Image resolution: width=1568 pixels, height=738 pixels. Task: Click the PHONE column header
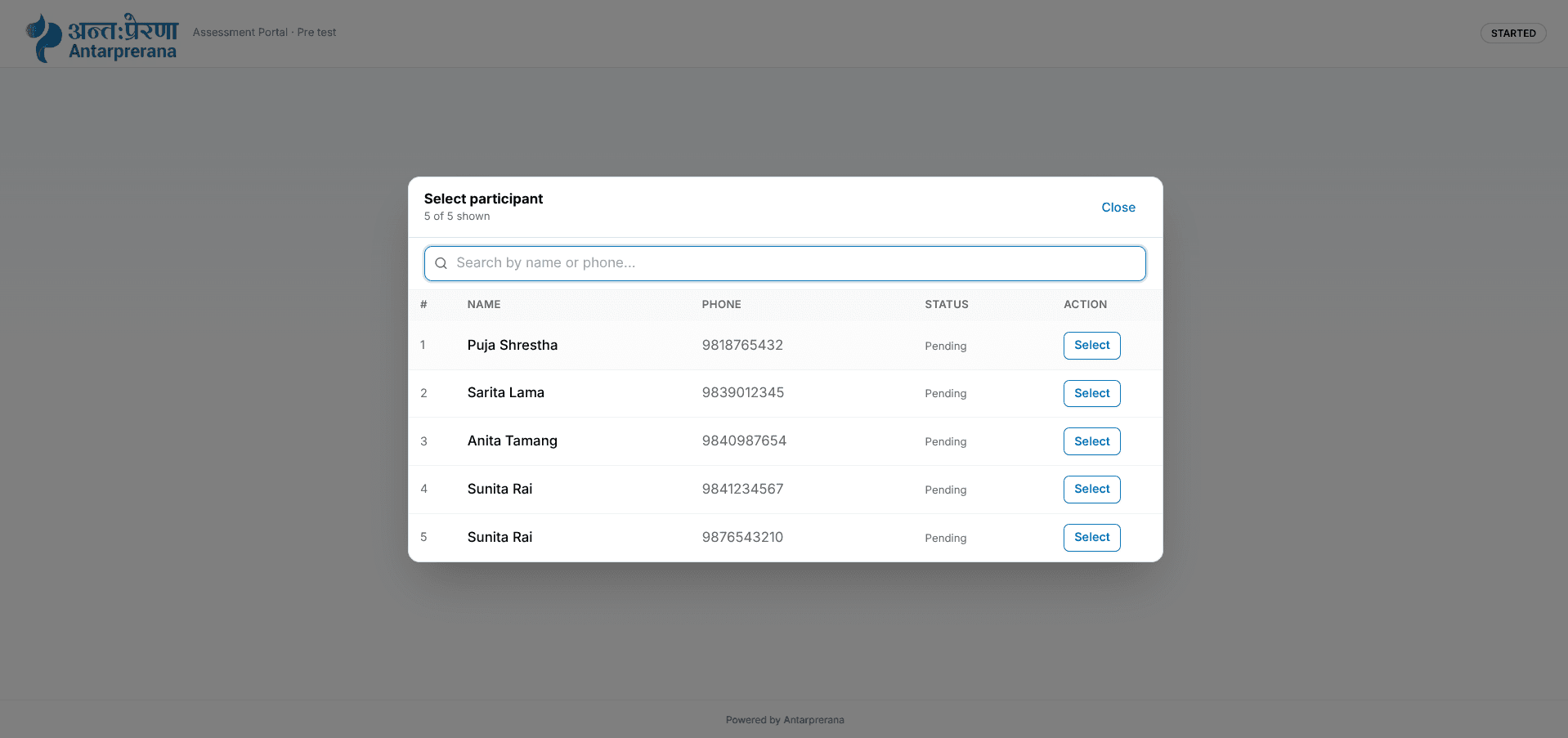722,304
